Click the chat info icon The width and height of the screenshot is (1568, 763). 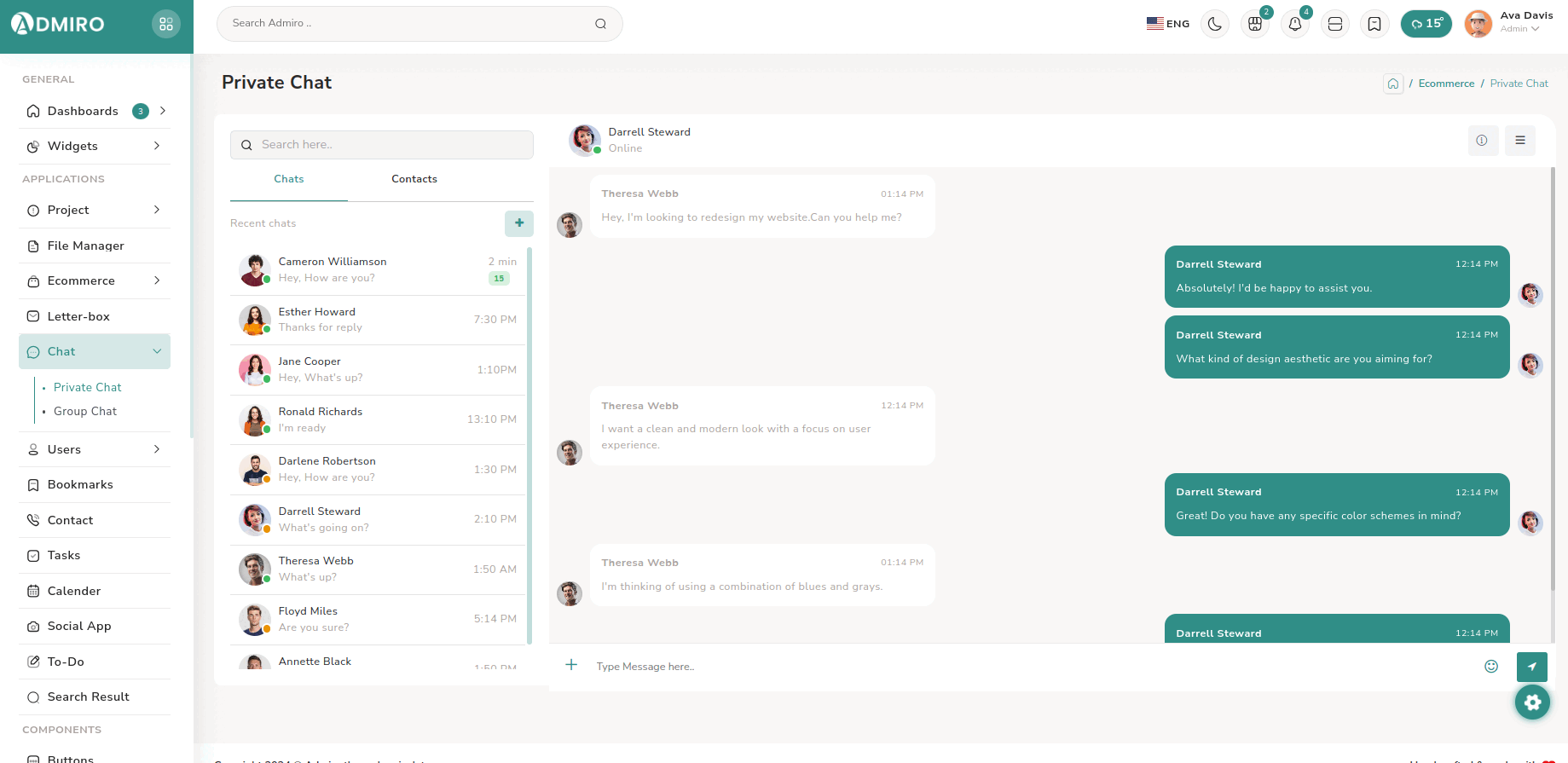coord(1482,141)
